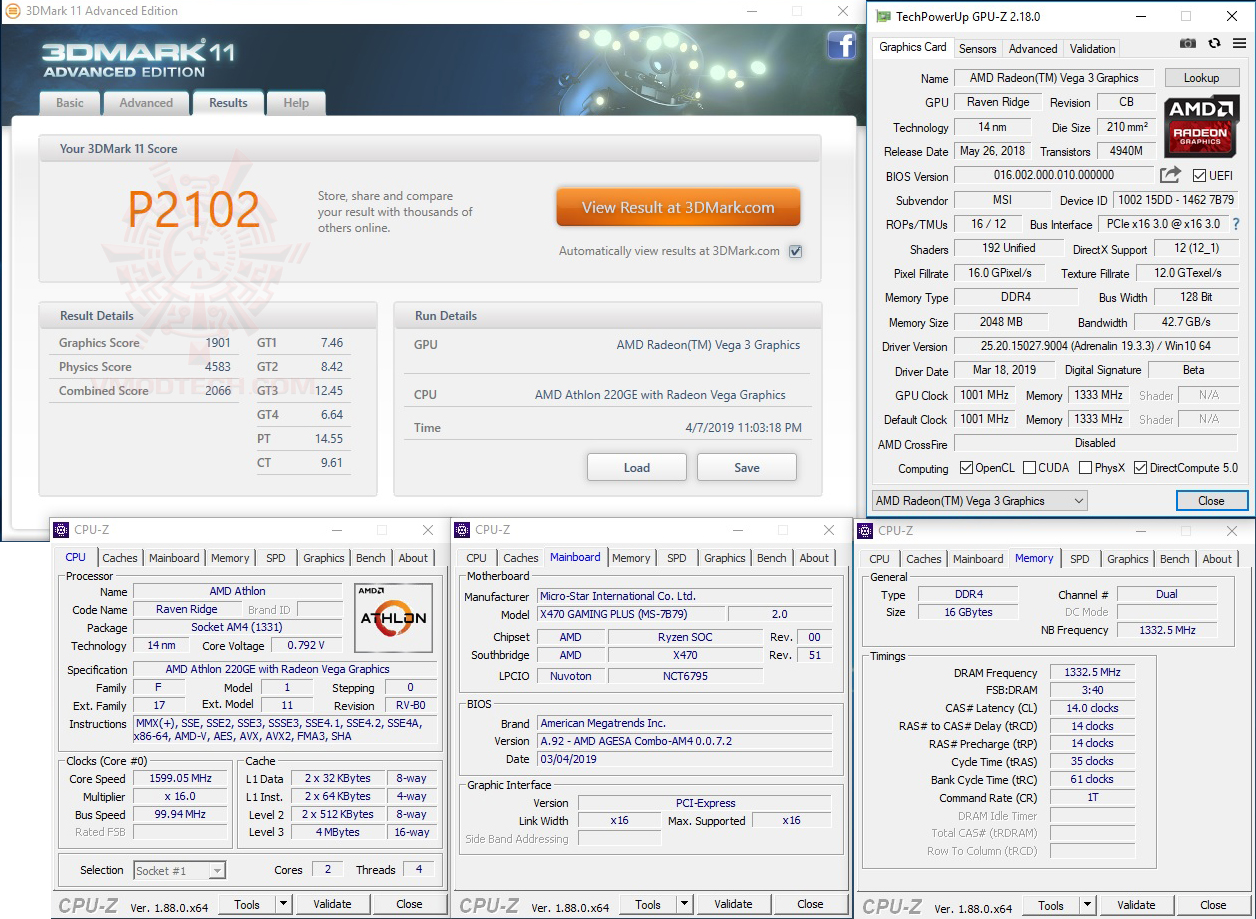Click Validate in CPU-Z Memory window
Image resolution: width=1256 pixels, height=919 pixels.
pyautogui.click(x=1136, y=905)
